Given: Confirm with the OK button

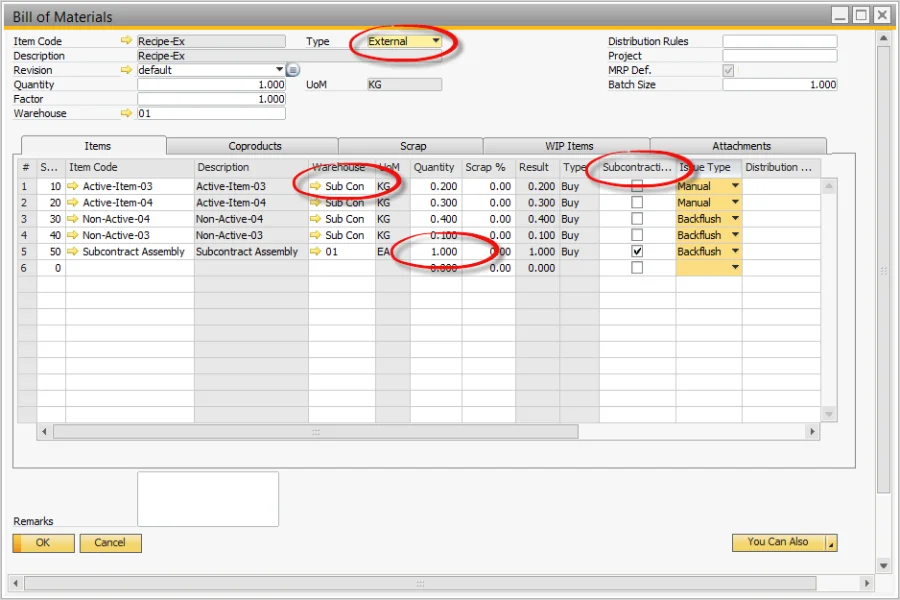Looking at the screenshot, I should click(44, 543).
